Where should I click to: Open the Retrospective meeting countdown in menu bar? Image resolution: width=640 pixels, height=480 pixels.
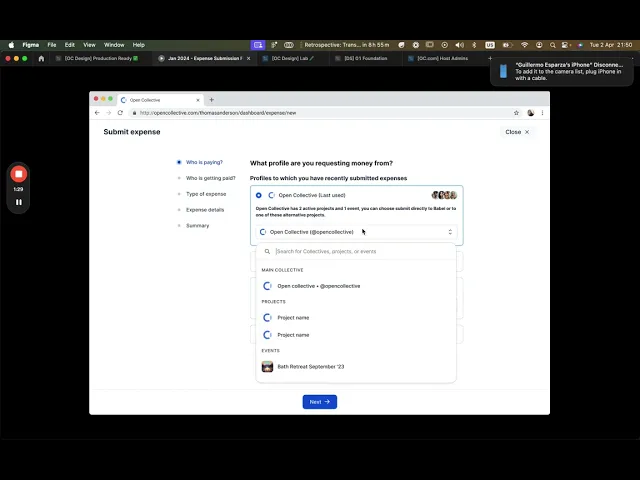pos(347,45)
